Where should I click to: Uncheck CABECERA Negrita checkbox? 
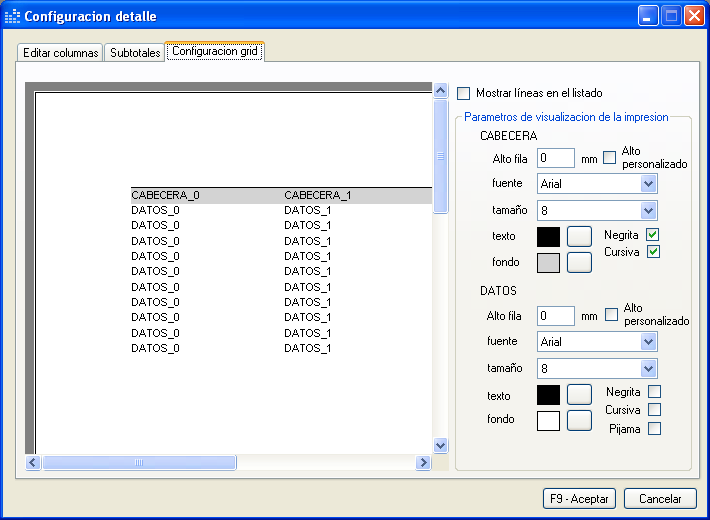coord(653,235)
